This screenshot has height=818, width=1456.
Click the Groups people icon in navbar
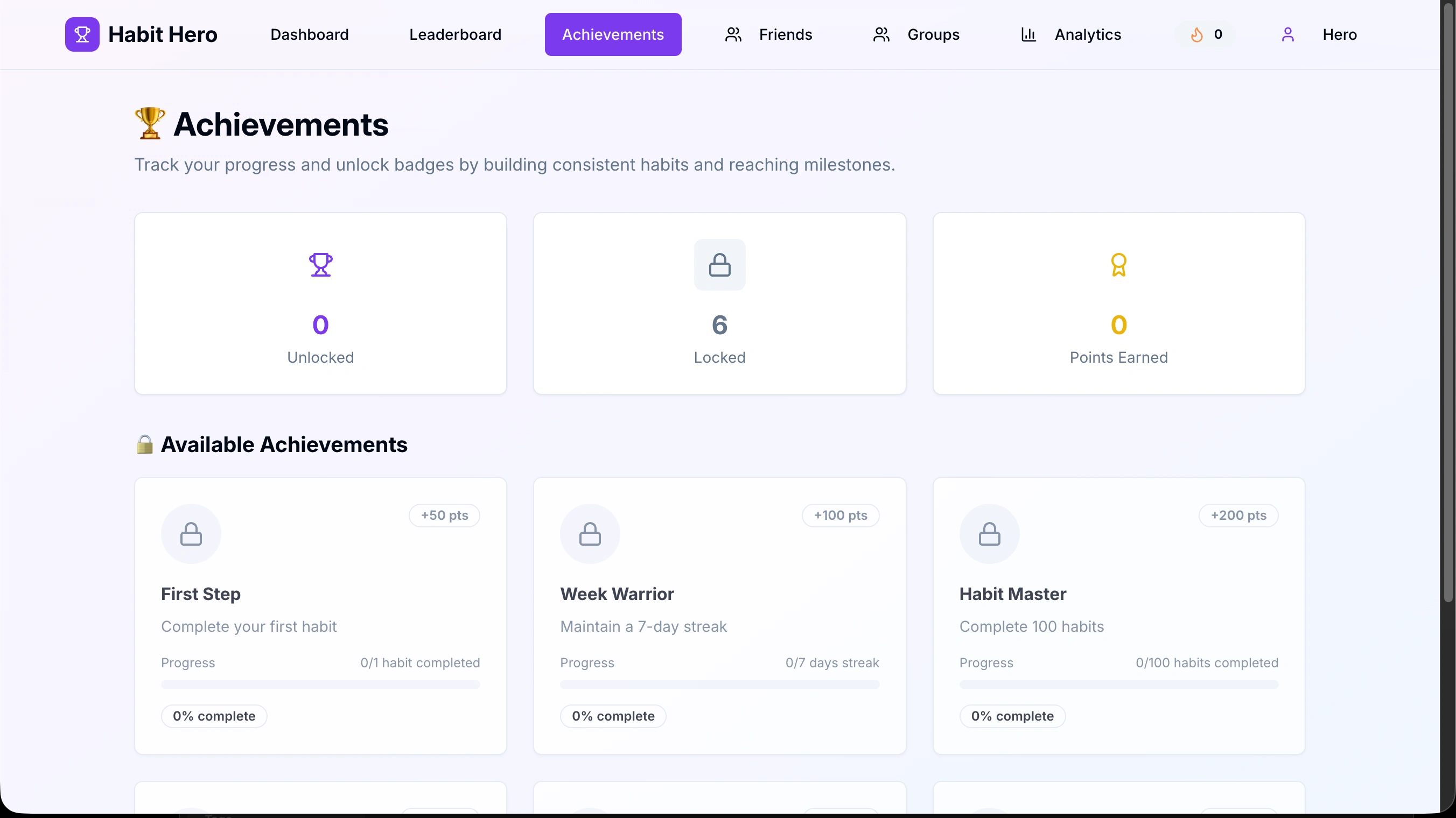(x=881, y=34)
